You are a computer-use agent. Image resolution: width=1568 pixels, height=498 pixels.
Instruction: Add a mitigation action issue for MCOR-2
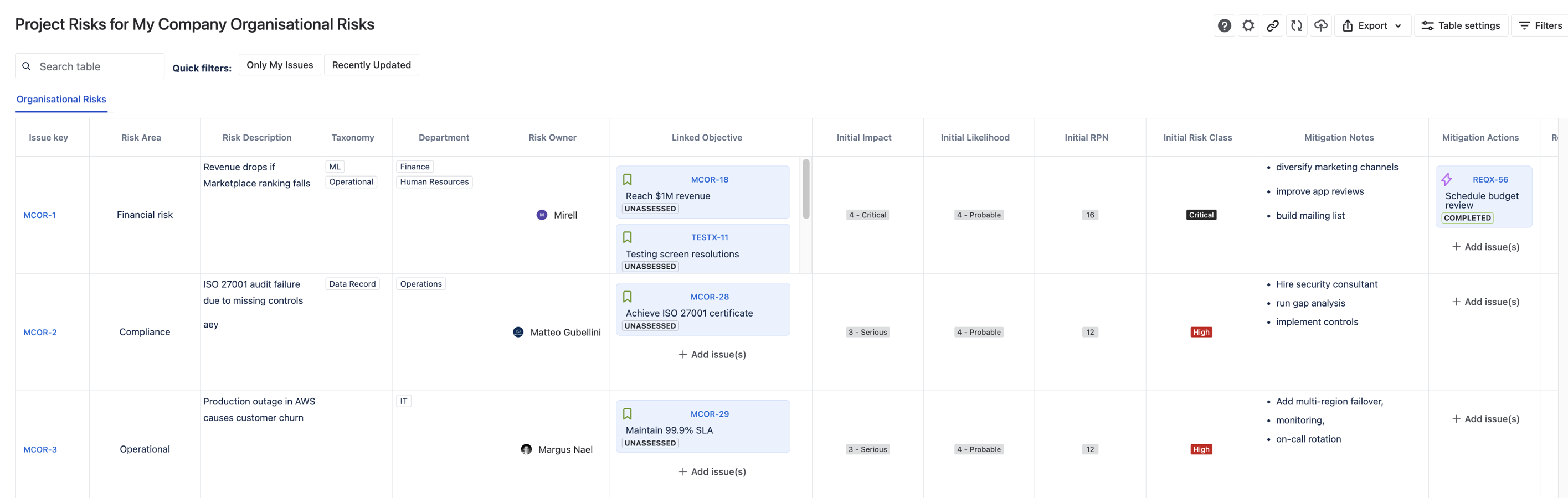[x=1486, y=302]
